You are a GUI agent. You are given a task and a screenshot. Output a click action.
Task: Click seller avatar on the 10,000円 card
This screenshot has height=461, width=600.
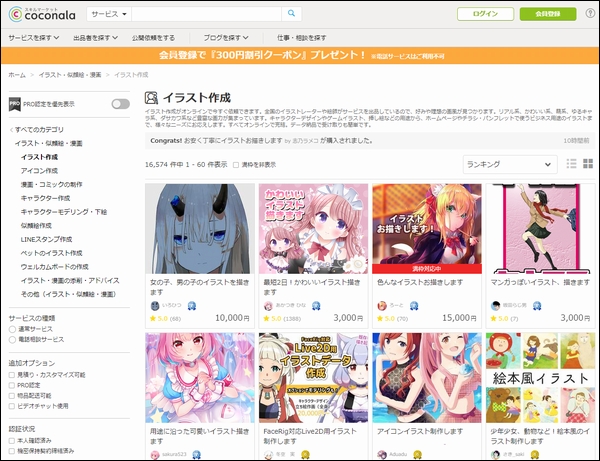[155, 305]
